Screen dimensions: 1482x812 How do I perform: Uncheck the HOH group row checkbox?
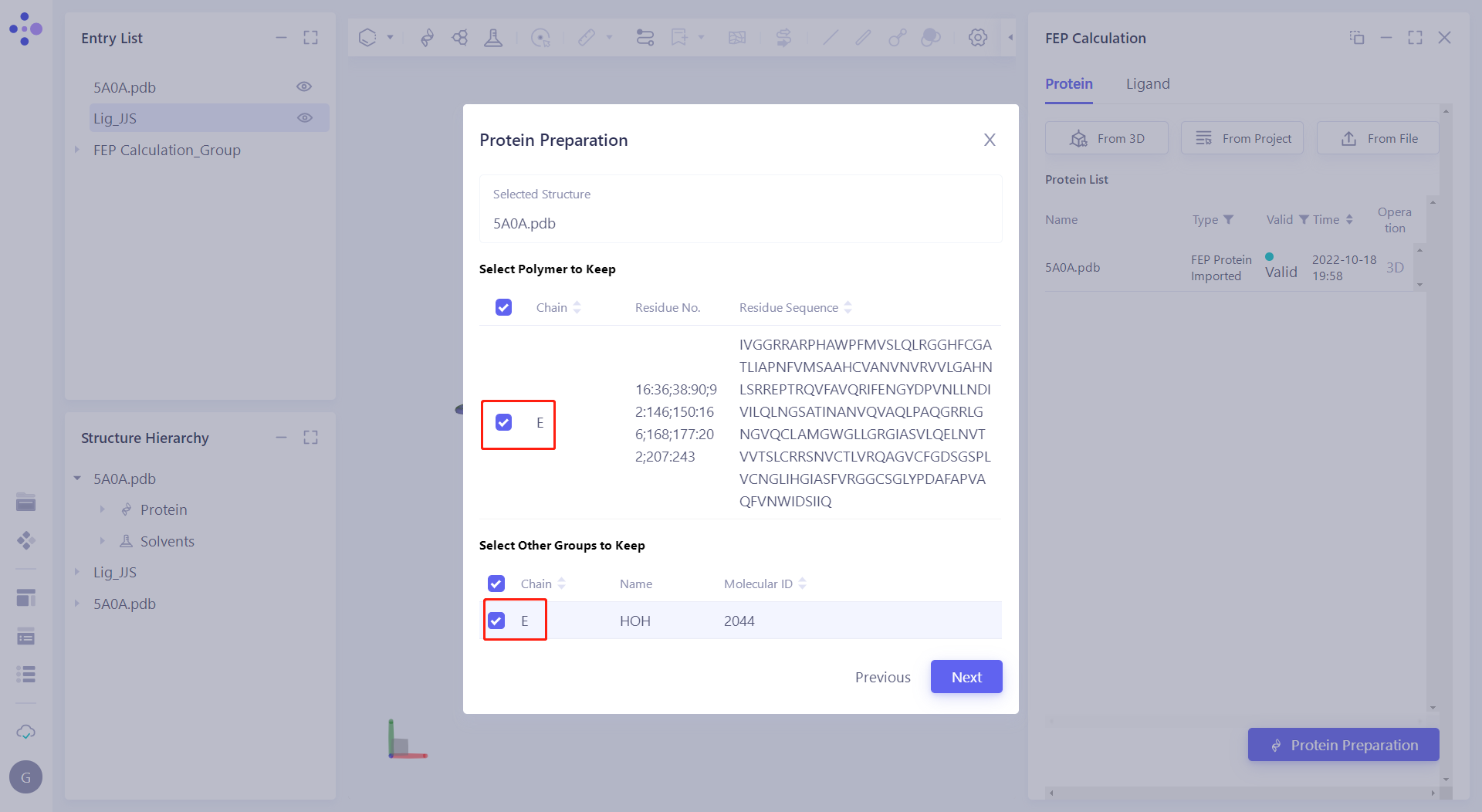coord(496,621)
